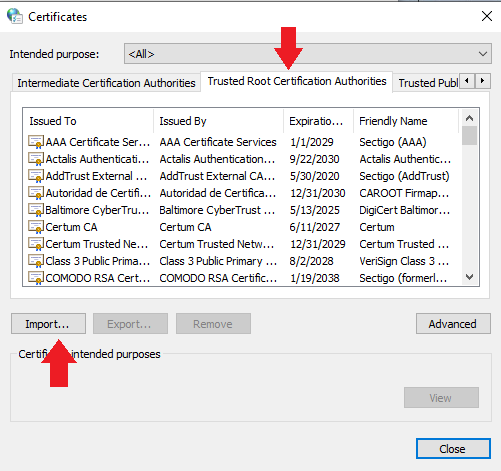This screenshot has width=501, height=471.
Task: Click Certum Trusted Netw... in Issued By
Action: coord(217,244)
